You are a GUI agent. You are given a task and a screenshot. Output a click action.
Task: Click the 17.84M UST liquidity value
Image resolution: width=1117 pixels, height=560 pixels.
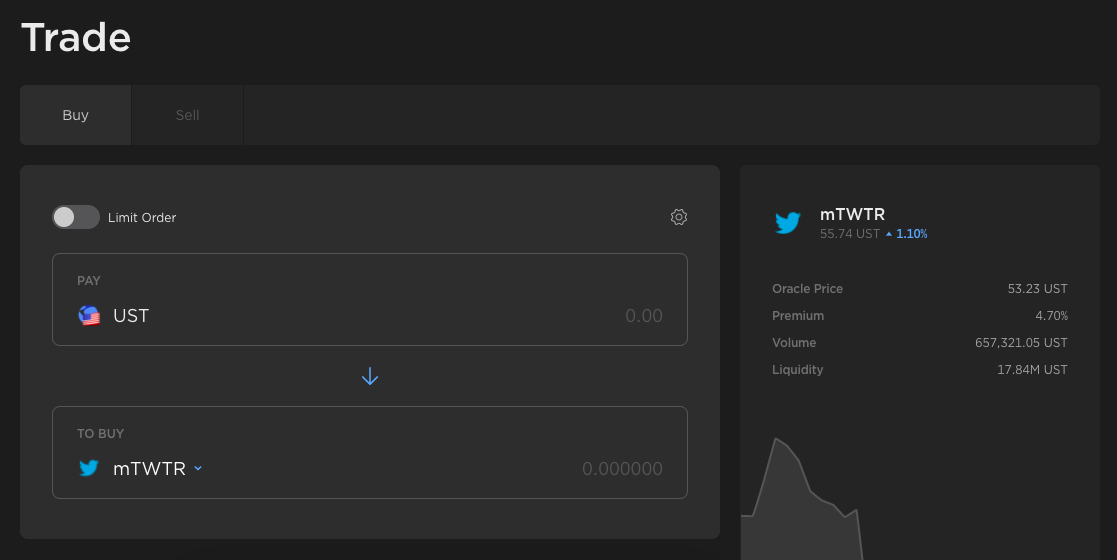click(1032, 370)
